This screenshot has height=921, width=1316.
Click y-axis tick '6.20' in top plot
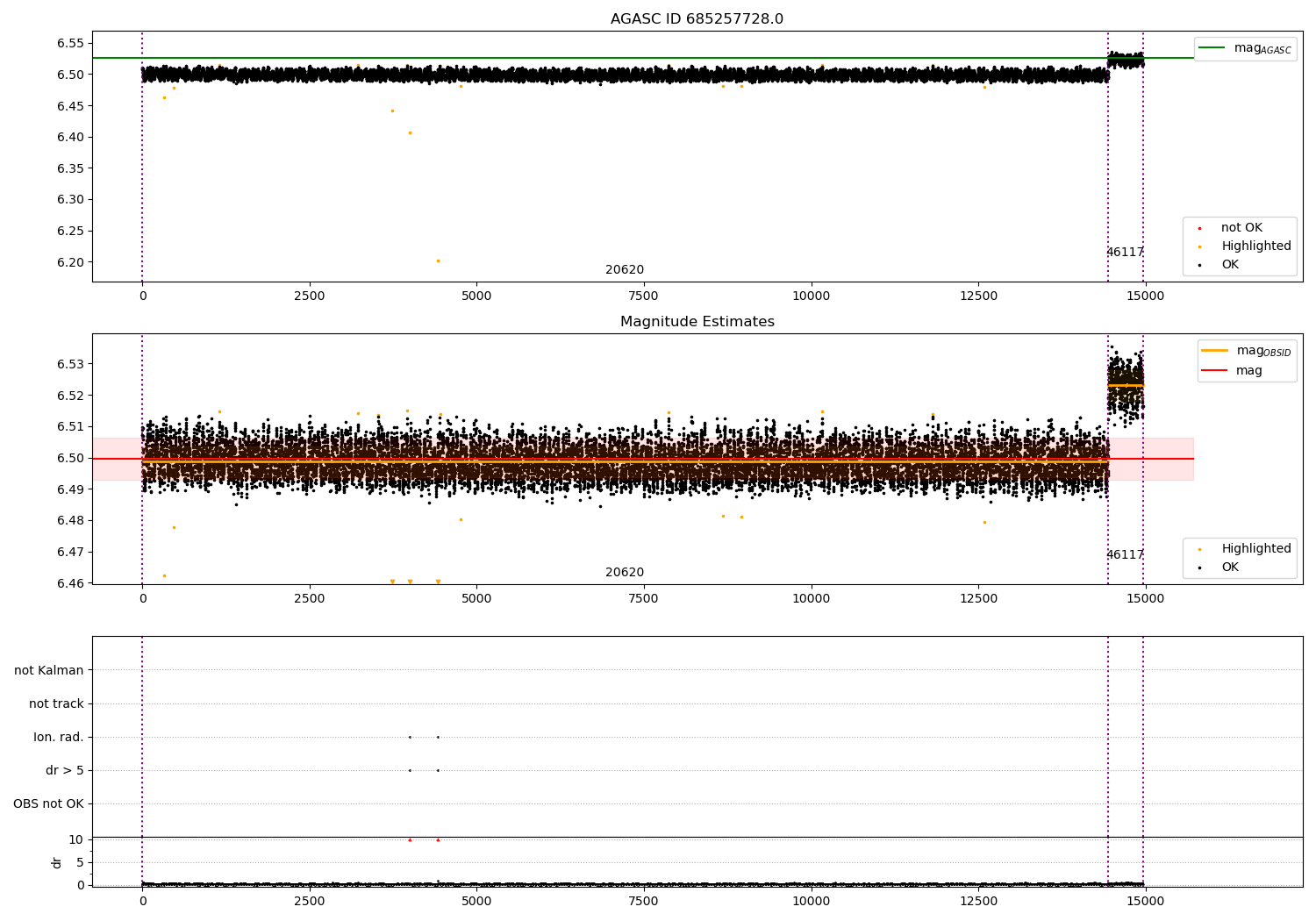tap(69, 262)
